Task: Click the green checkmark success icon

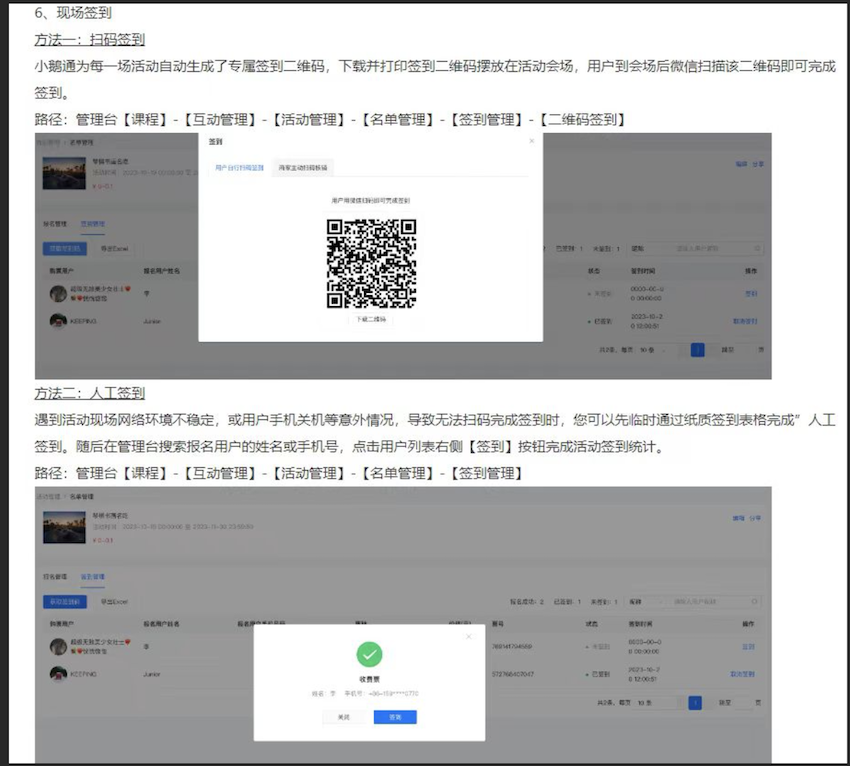Action: tap(370, 654)
